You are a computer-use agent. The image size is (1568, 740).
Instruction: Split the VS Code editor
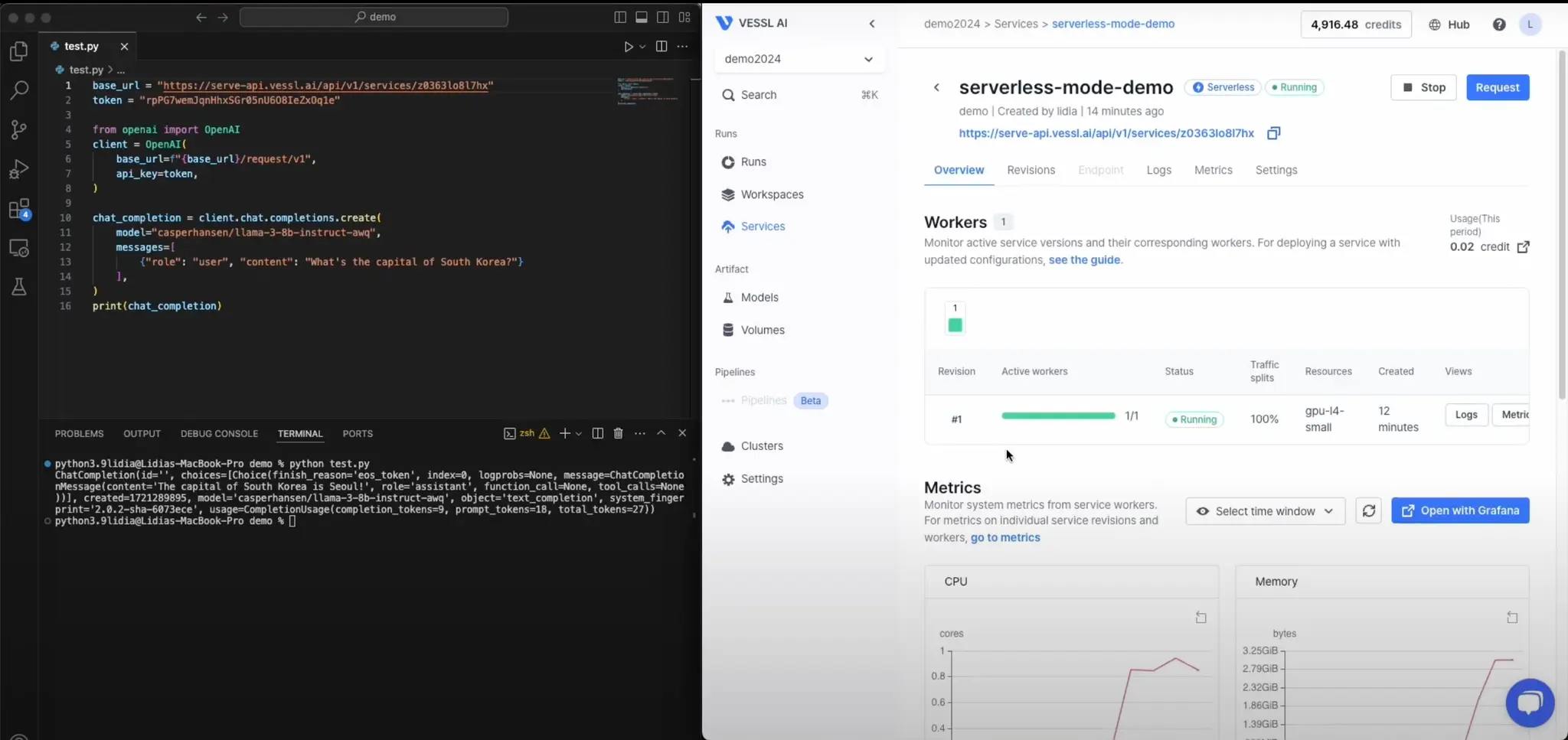pyautogui.click(x=661, y=47)
